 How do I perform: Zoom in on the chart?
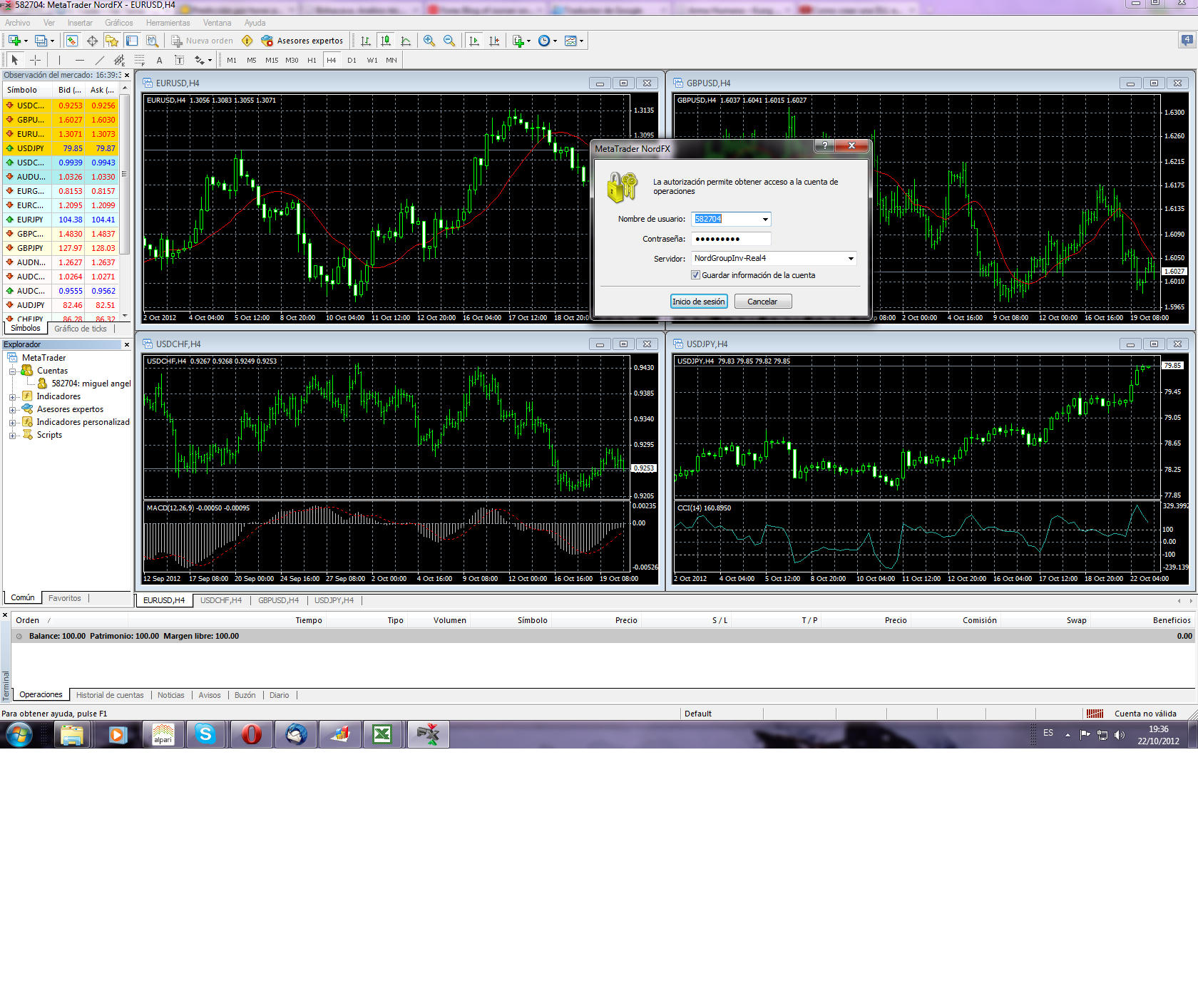429,41
